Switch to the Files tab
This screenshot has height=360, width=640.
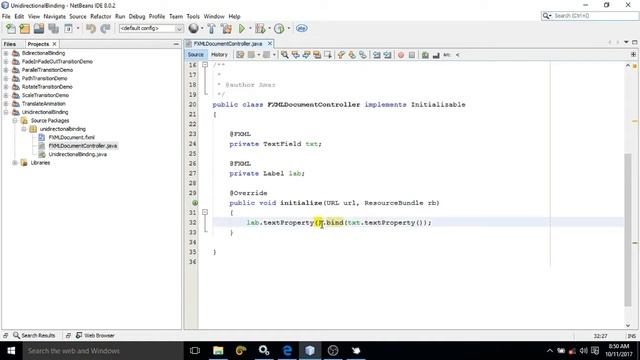(10, 44)
